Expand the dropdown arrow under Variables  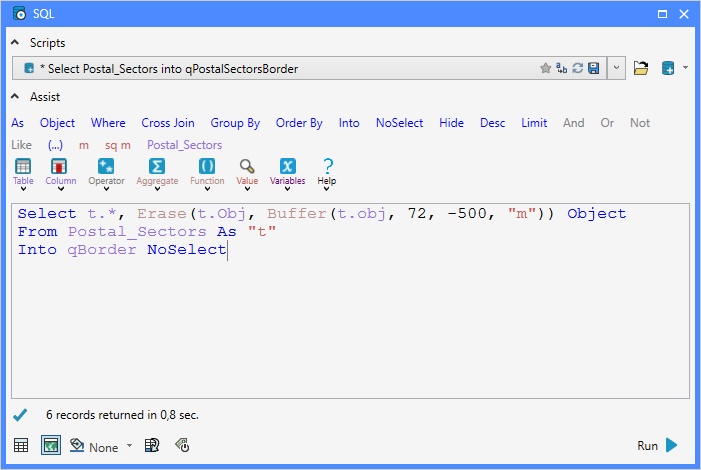(287, 189)
